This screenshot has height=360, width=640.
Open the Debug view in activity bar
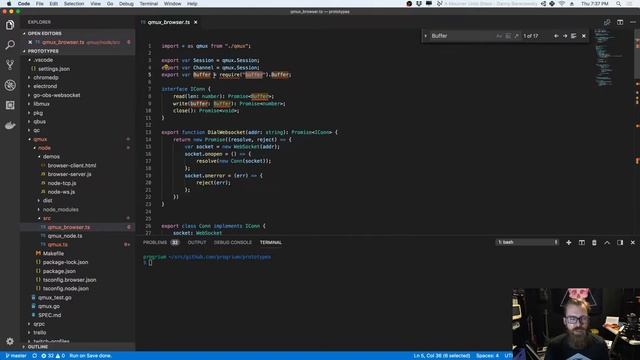click(10, 85)
